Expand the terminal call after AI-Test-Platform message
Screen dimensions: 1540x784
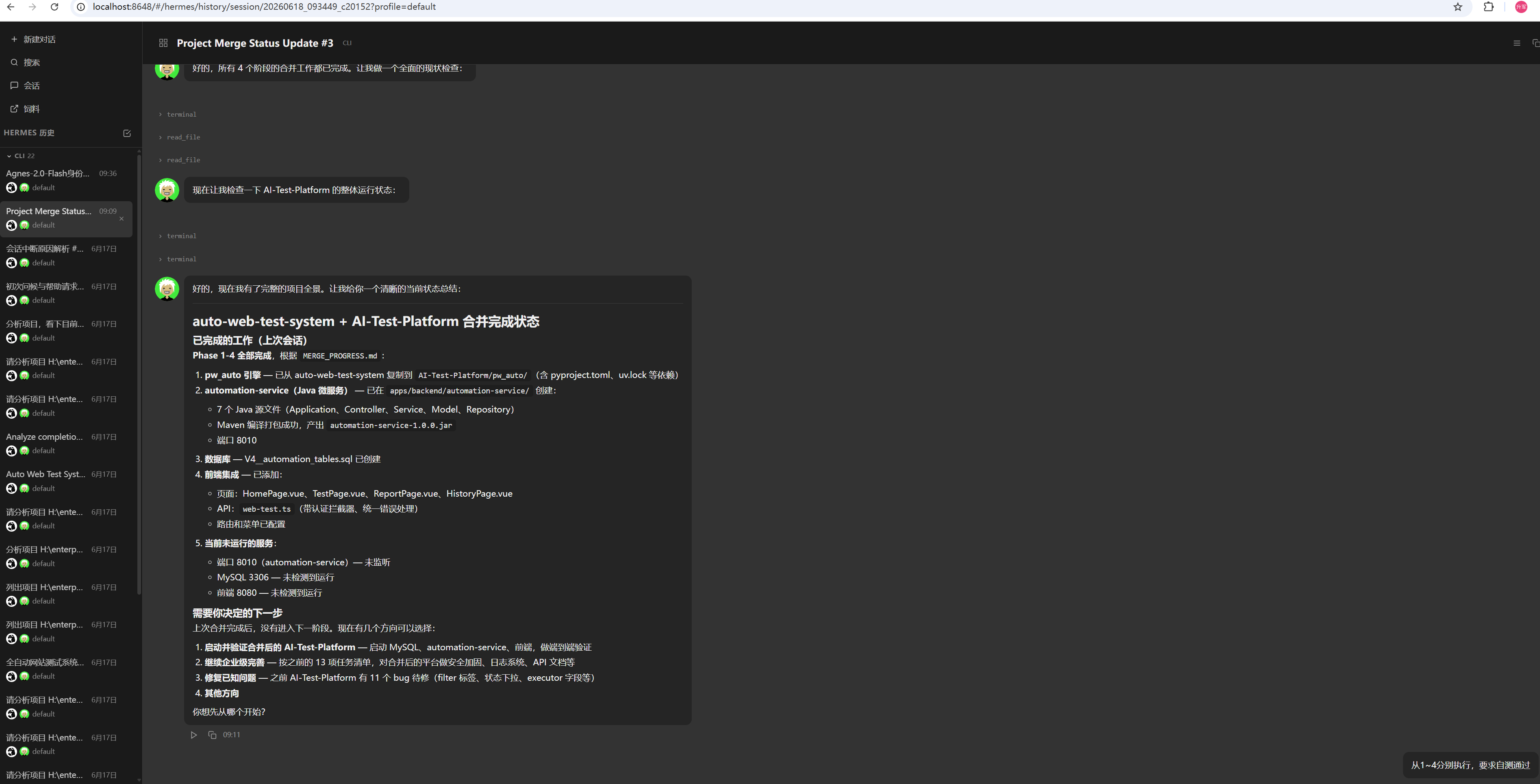point(178,236)
